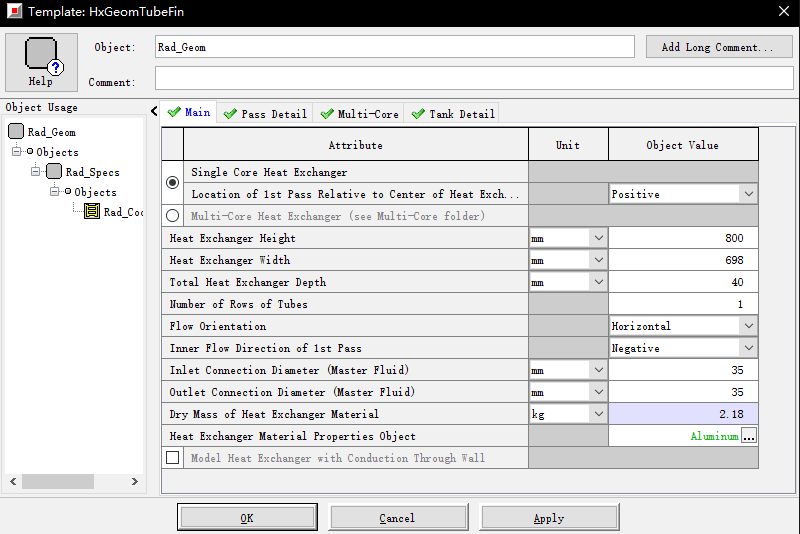
Task: Click the Help icon button
Action: pos(41,61)
